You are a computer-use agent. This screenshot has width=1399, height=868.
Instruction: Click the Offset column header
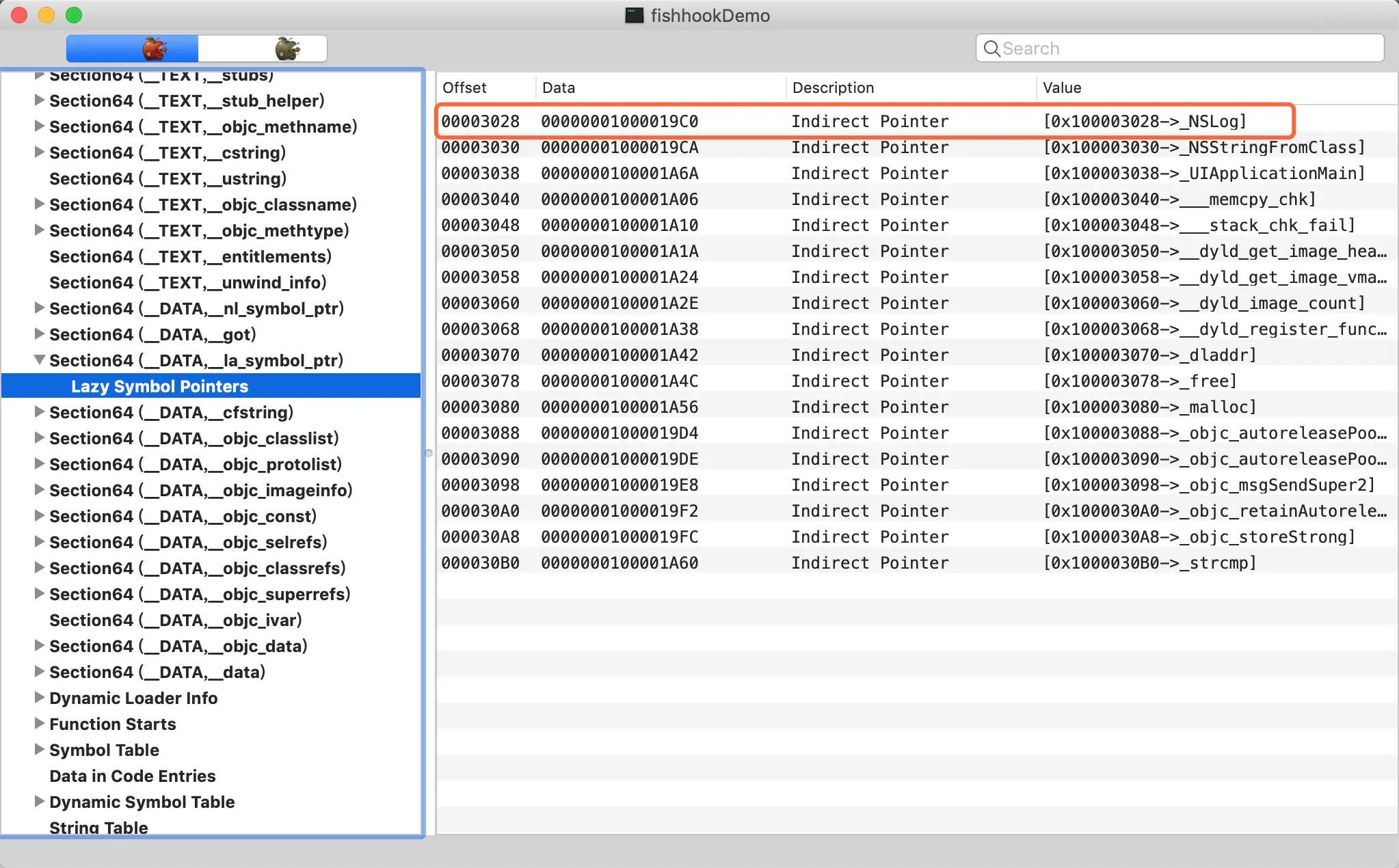(x=465, y=87)
